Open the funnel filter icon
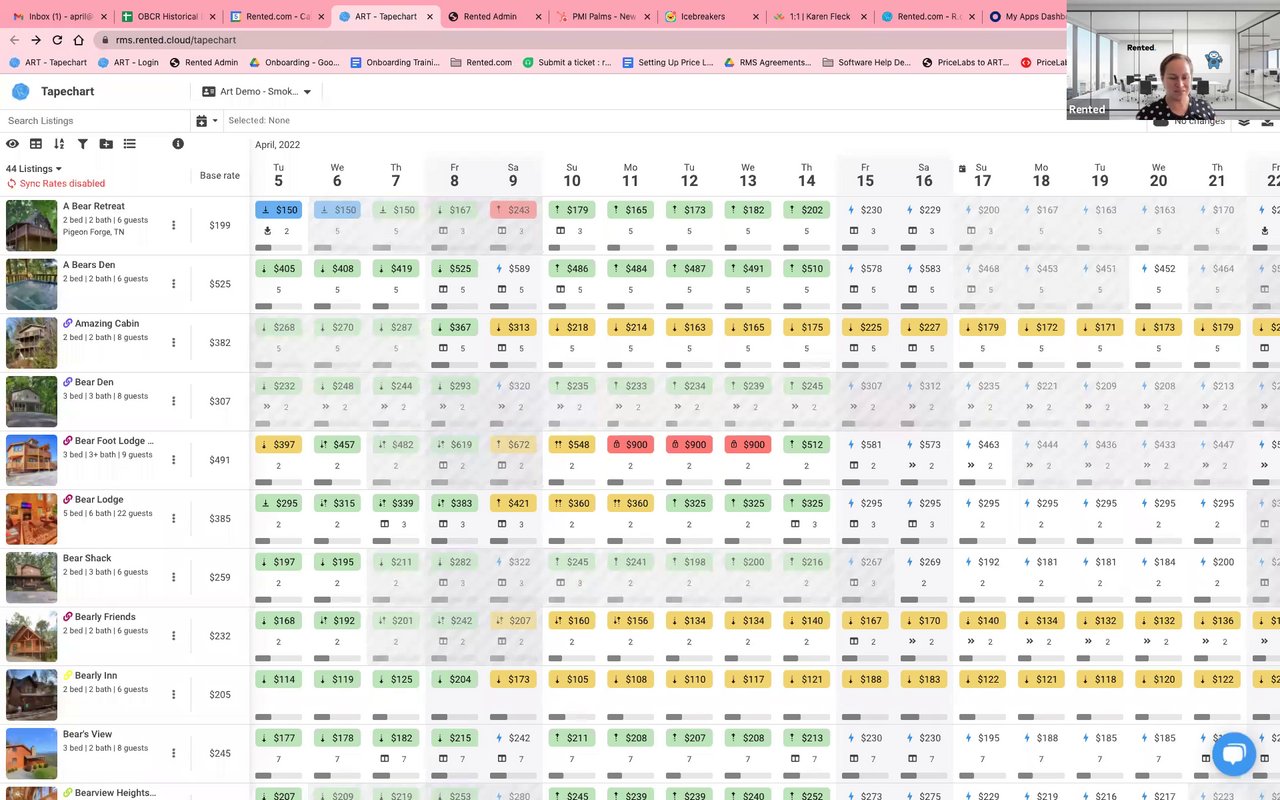Image resolution: width=1280 pixels, height=800 pixels. (x=83, y=144)
